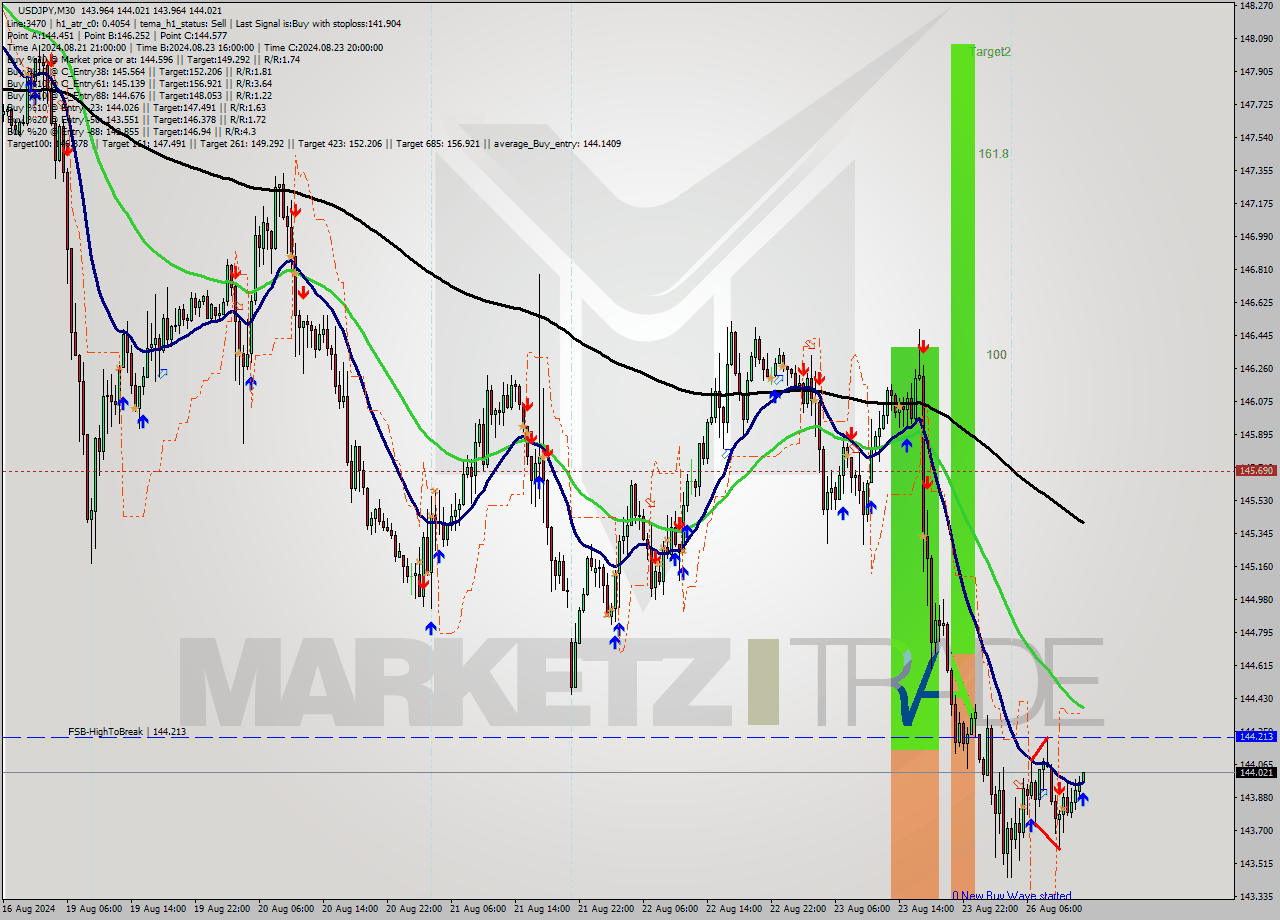Click the 148.270 price axis label

pyautogui.click(x=1255, y=6)
